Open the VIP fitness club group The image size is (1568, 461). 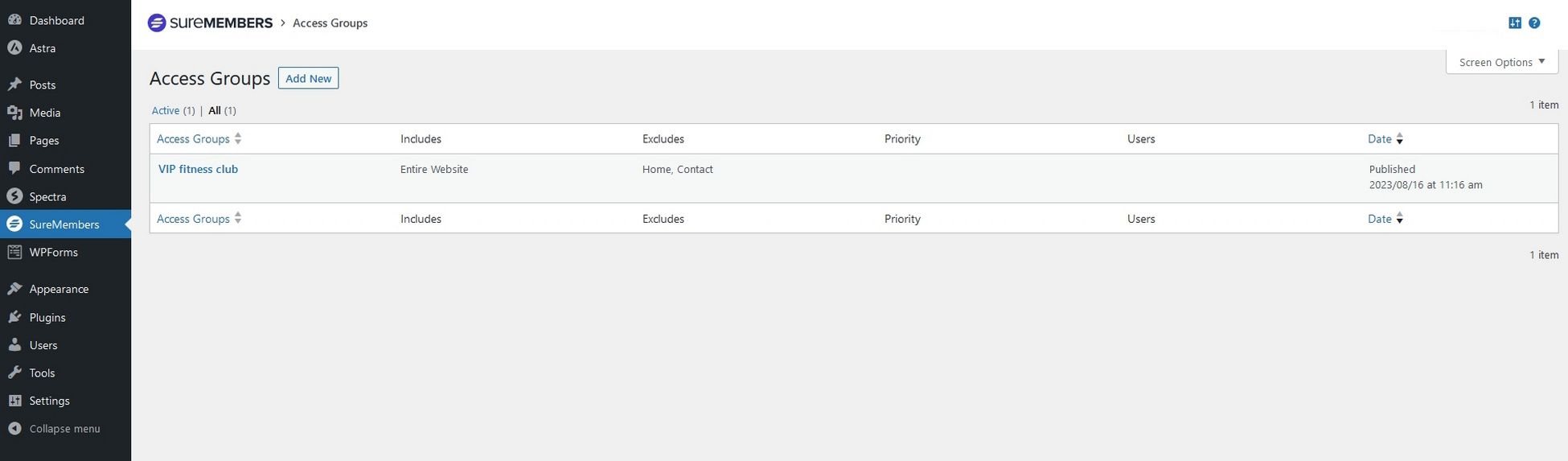[x=198, y=169]
